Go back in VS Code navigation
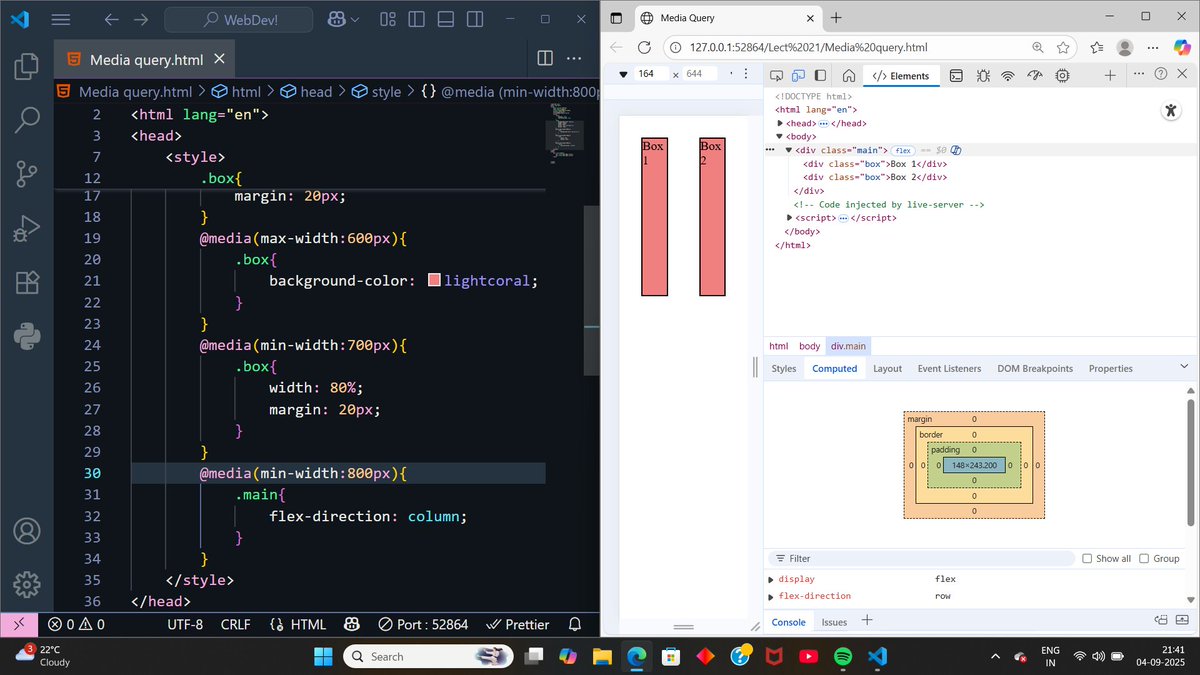 click(x=110, y=19)
